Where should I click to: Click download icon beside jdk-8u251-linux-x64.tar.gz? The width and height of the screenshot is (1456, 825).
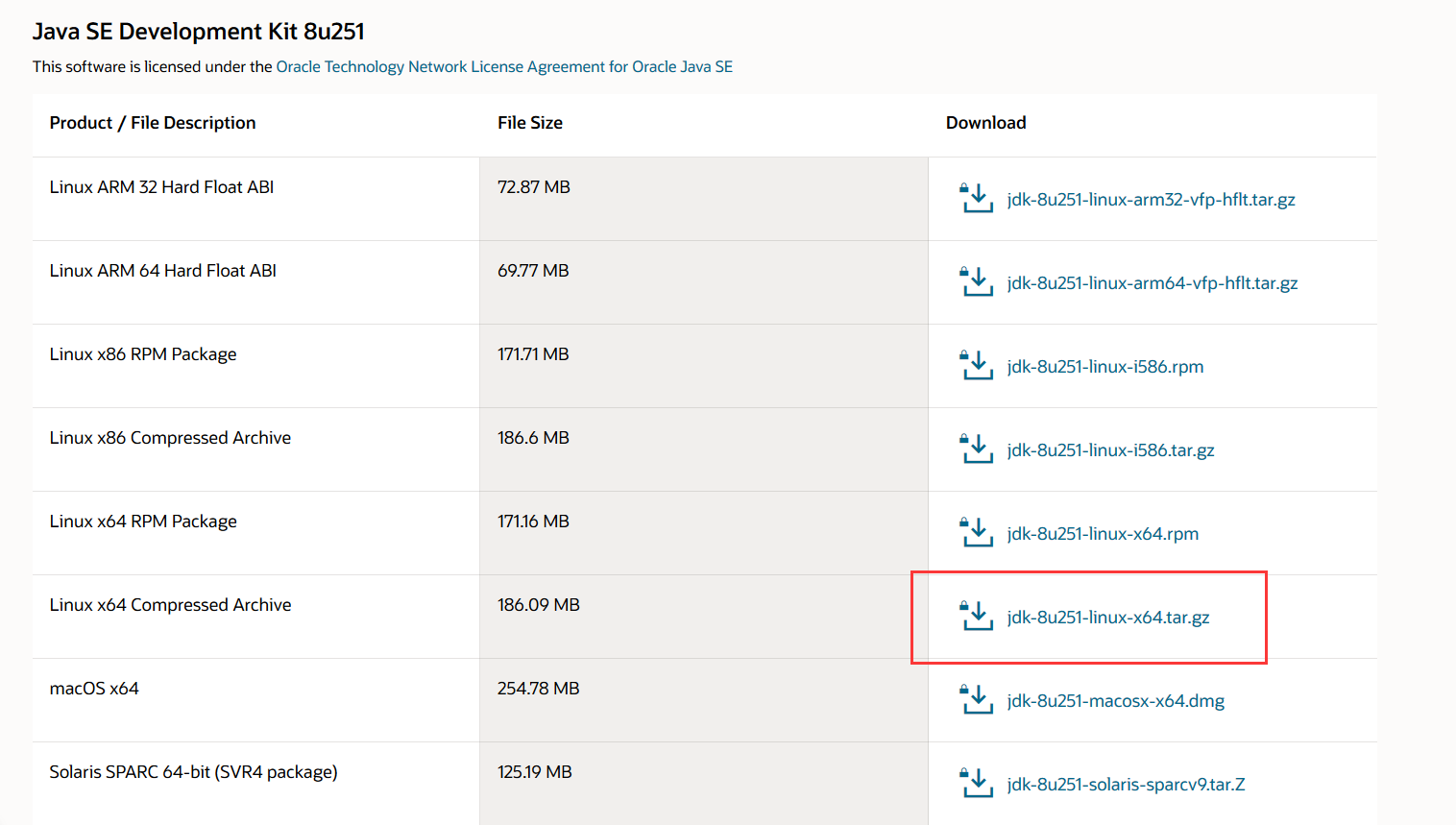pos(977,617)
